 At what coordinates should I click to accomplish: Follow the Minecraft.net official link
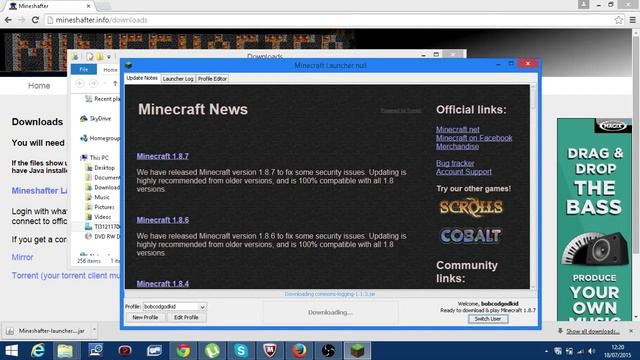(458, 129)
